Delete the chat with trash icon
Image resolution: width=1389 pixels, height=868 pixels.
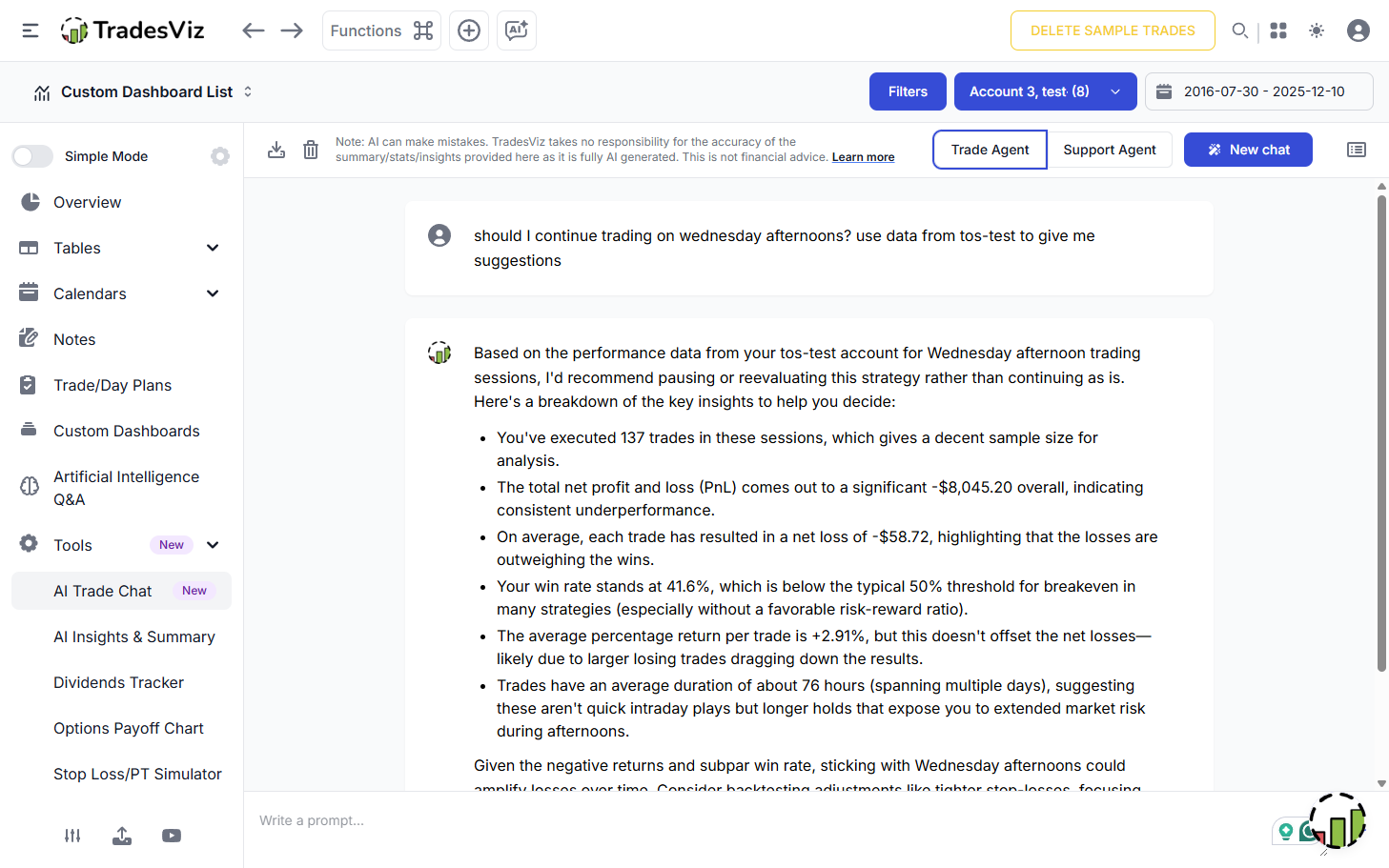311,150
